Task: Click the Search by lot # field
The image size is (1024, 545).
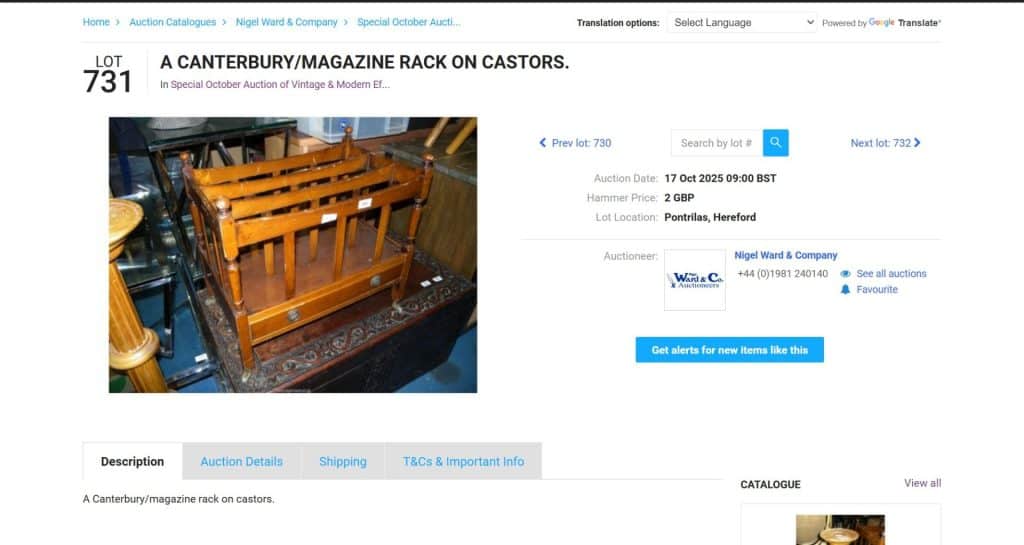Action: tap(716, 143)
